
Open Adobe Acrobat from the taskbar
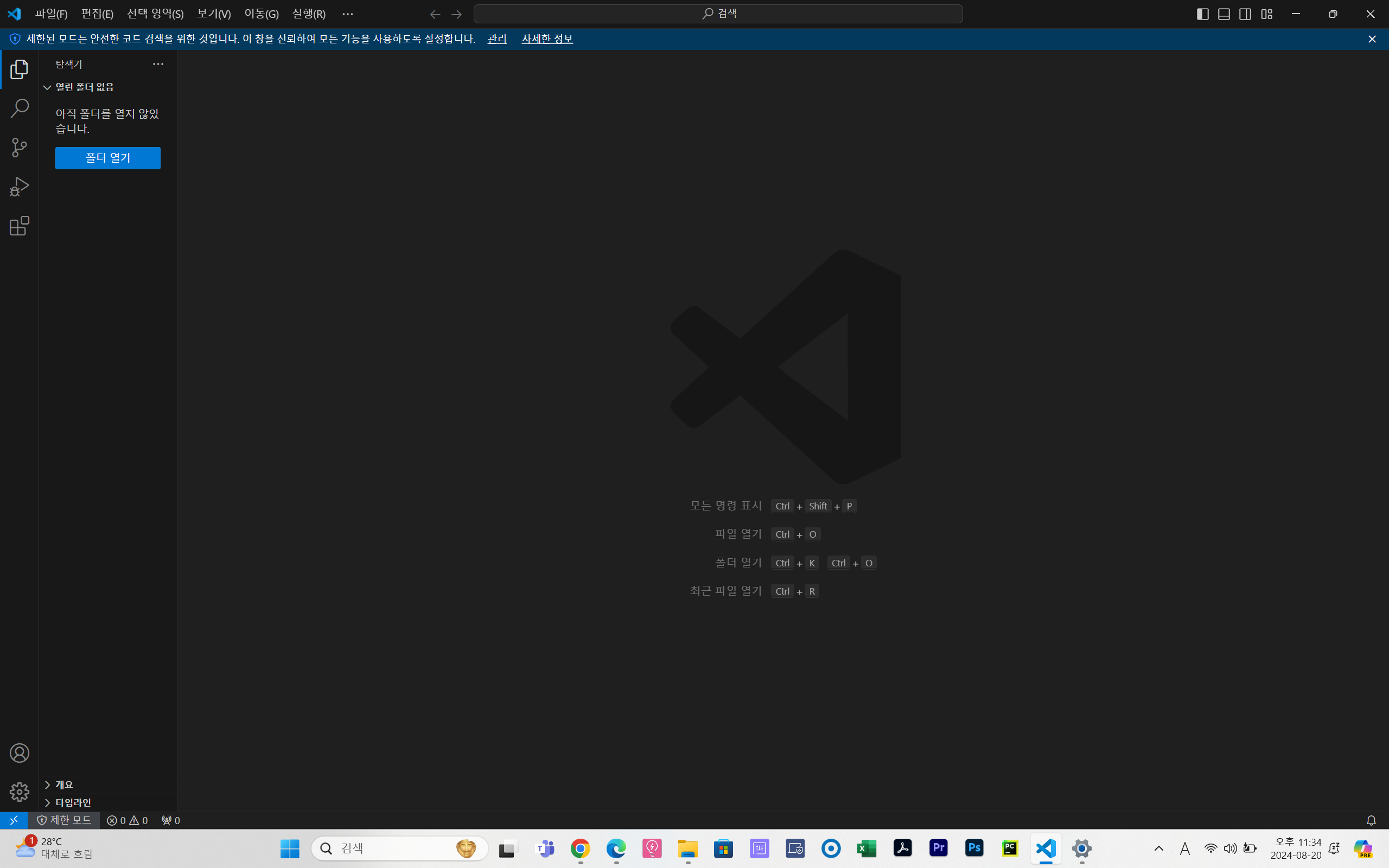[903, 848]
